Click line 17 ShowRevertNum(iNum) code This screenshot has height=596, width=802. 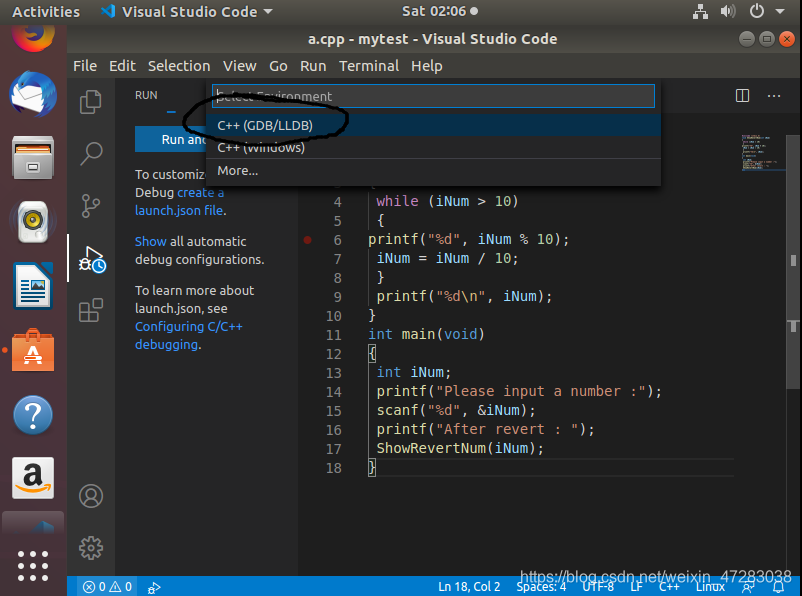[x=460, y=448]
